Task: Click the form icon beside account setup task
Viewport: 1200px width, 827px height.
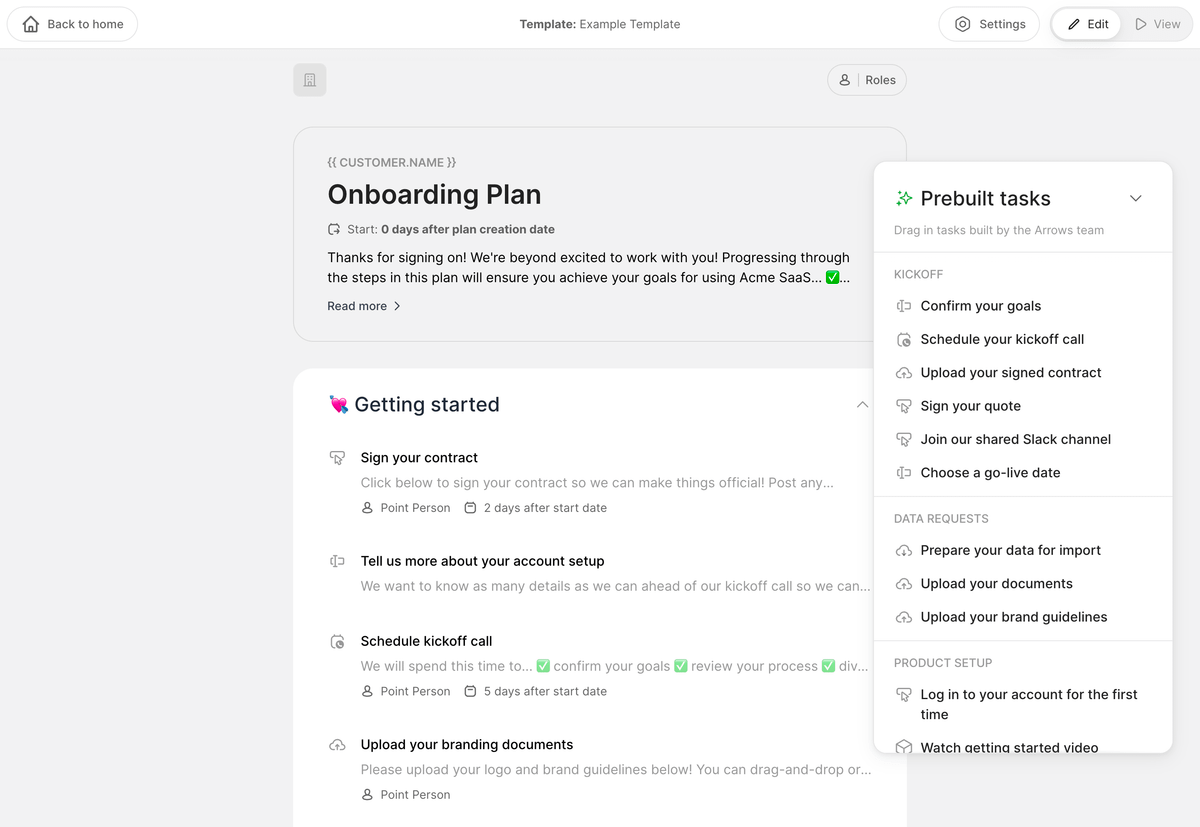Action: point(338,562)
